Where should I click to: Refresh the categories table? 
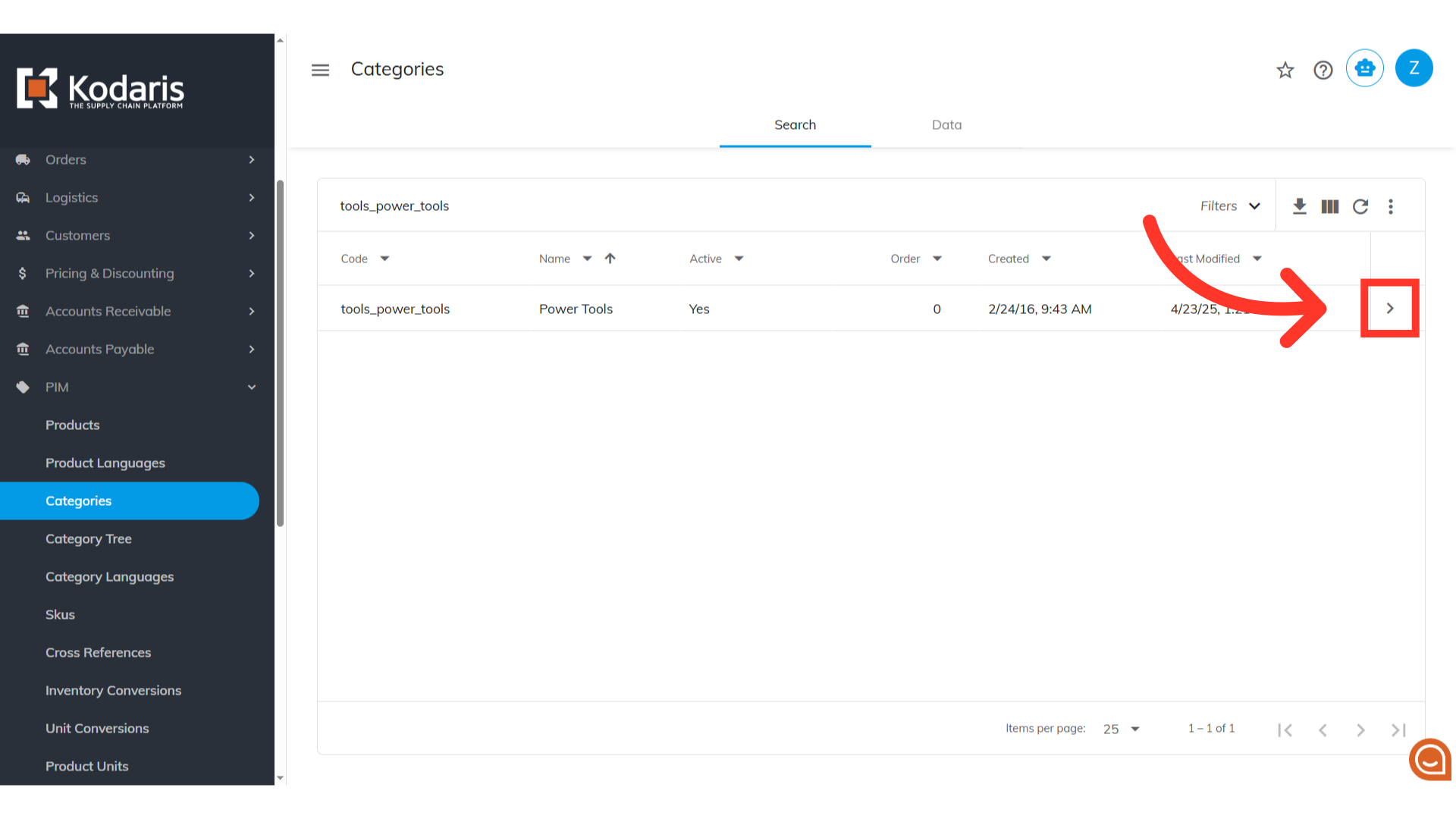(x=1360, y=206)
